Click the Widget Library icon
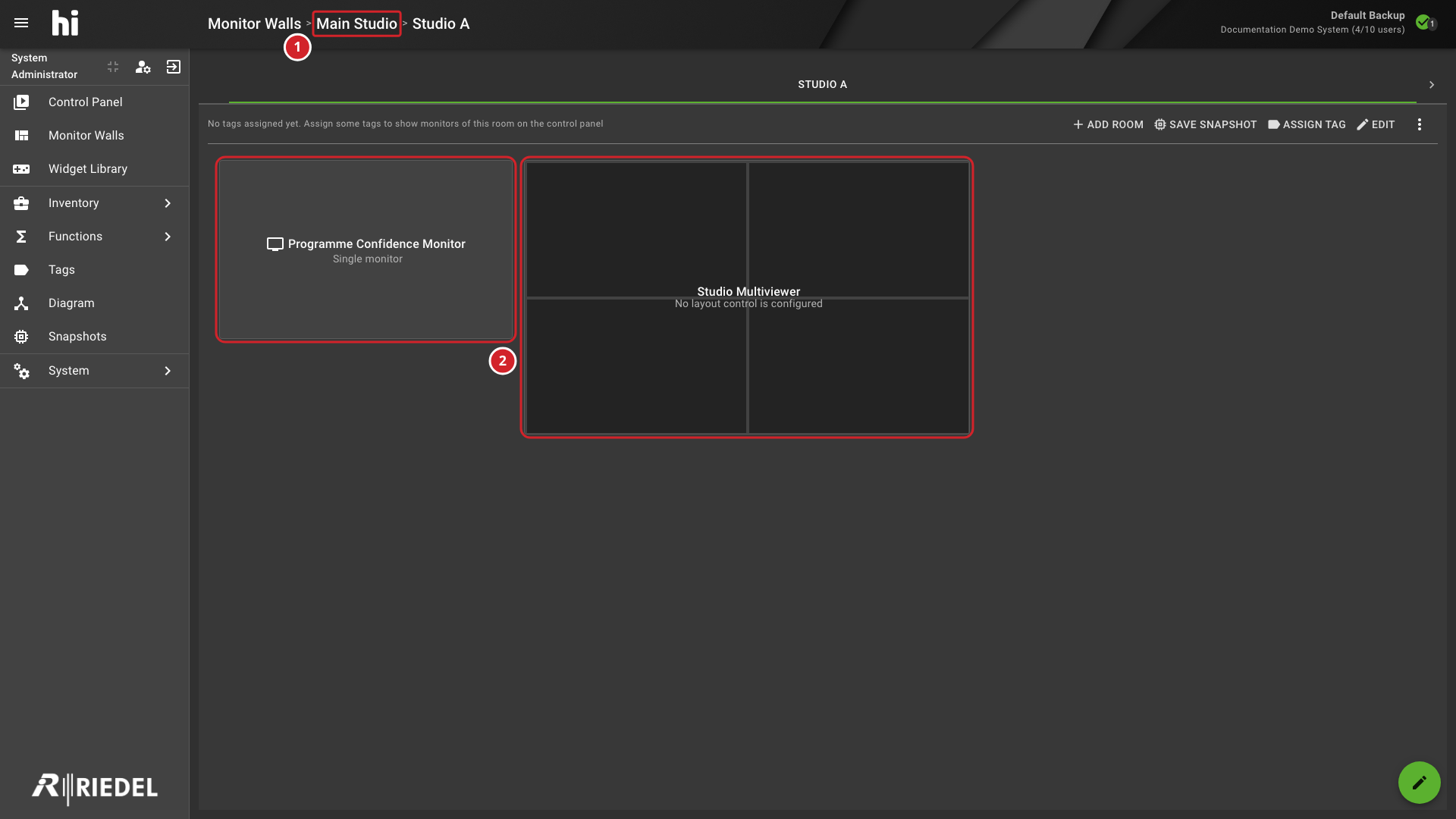This screenshot has width=1456, height=819. pos(21,168)
